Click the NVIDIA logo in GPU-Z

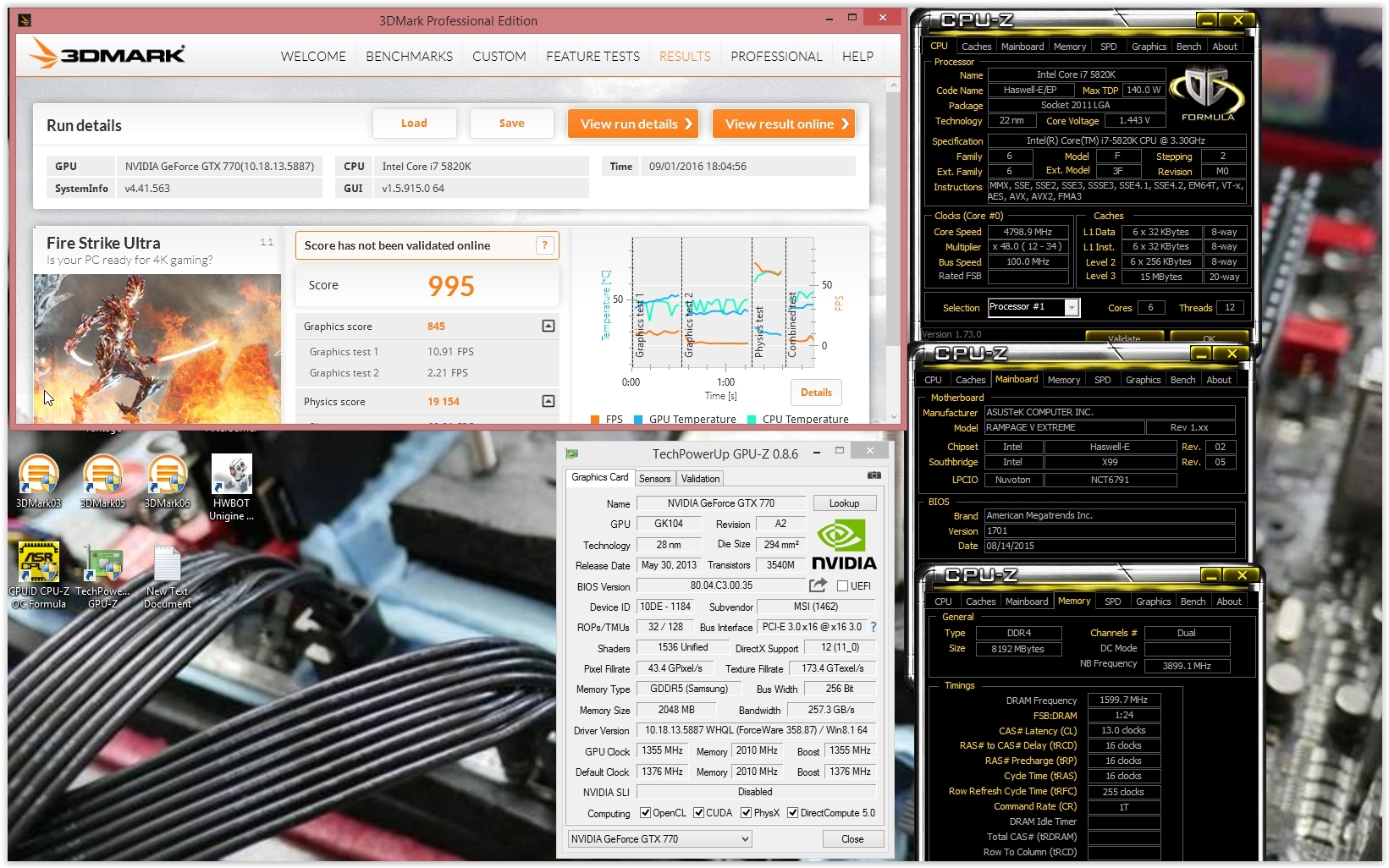pyautogui.click(x=843, y=544)
